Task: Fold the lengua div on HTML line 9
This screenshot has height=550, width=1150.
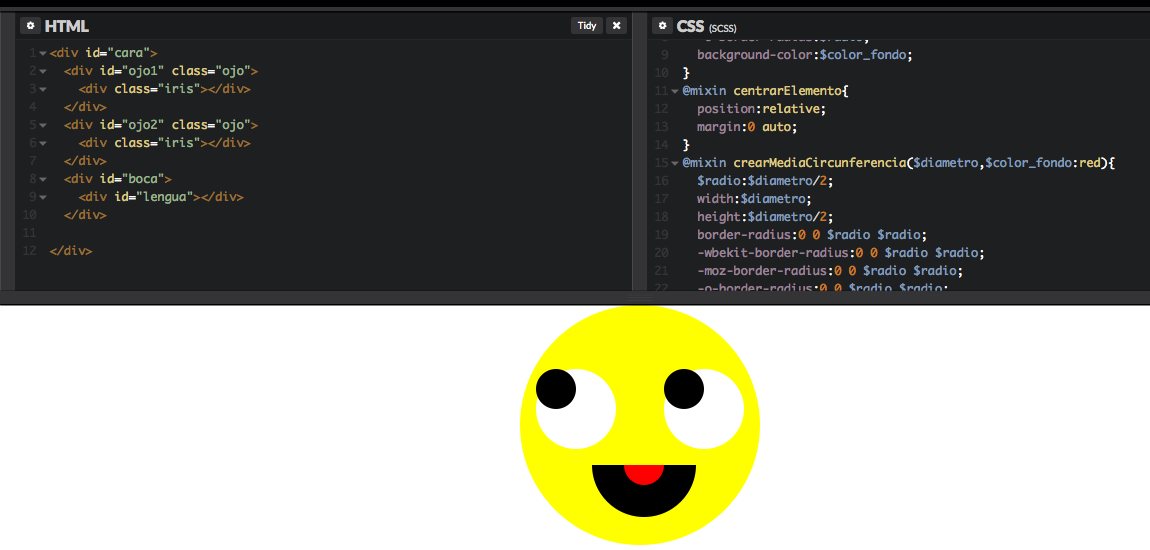Action: coord(43,197)
